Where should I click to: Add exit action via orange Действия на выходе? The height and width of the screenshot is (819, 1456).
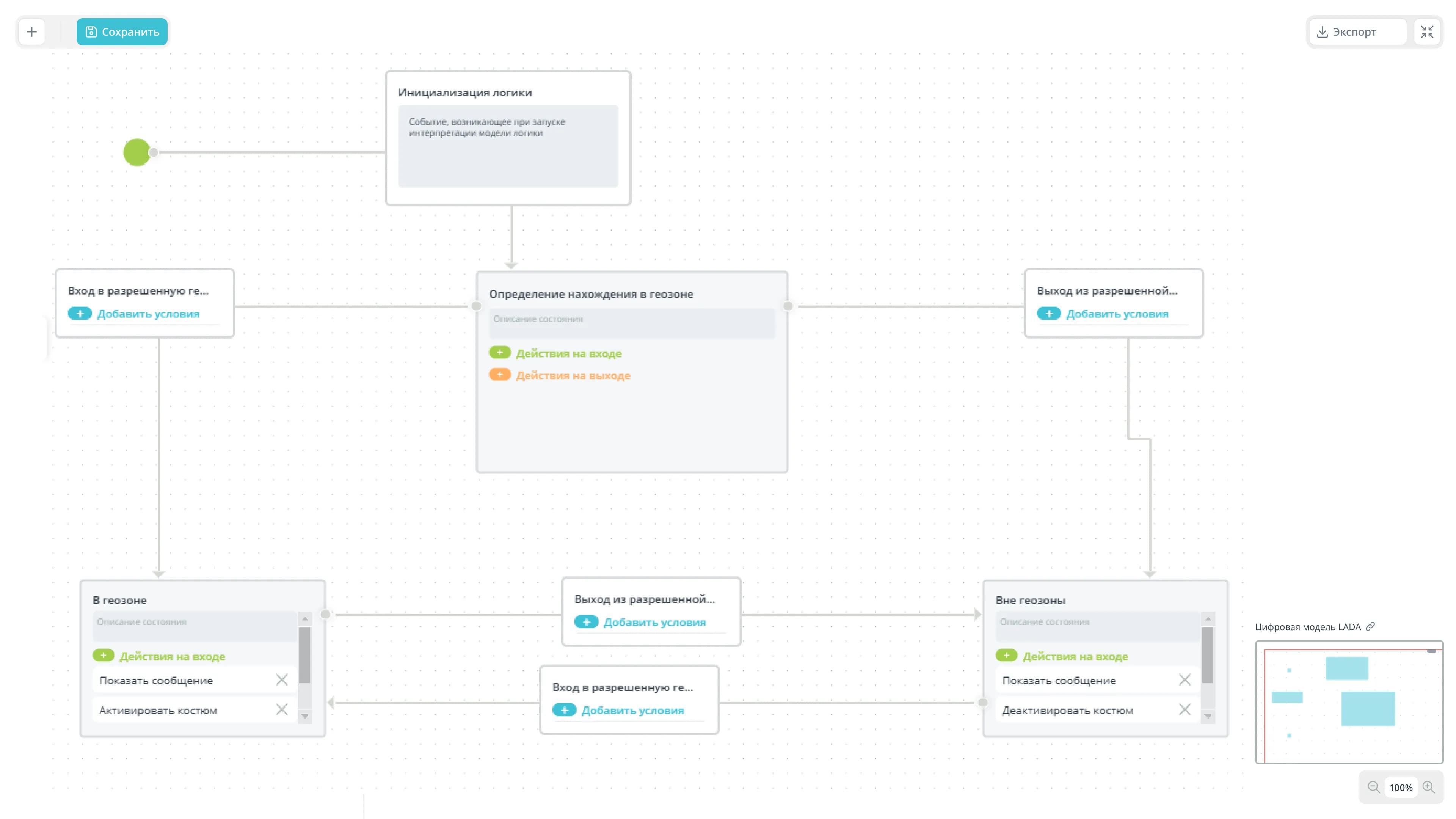click(x=500, y=375)
